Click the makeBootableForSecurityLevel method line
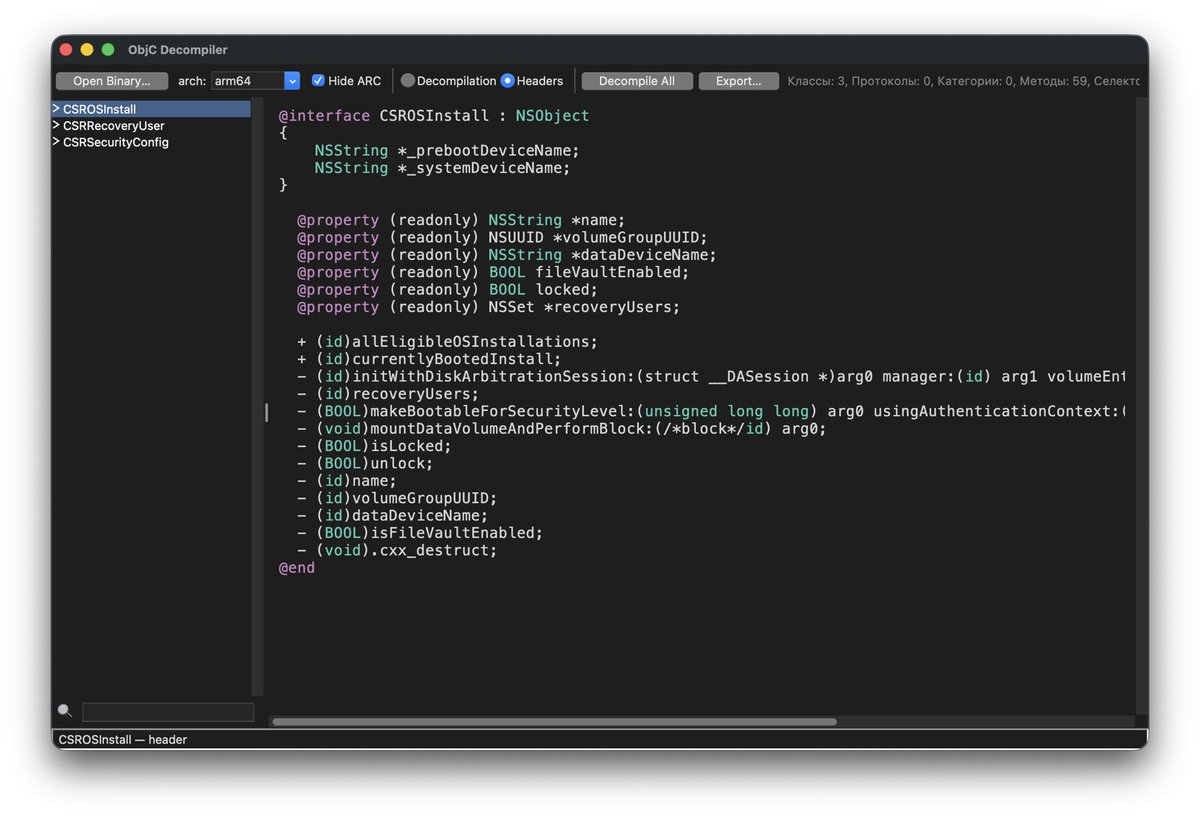The height and width of the screenshot is (818, 1200). [x=711, y=411]
